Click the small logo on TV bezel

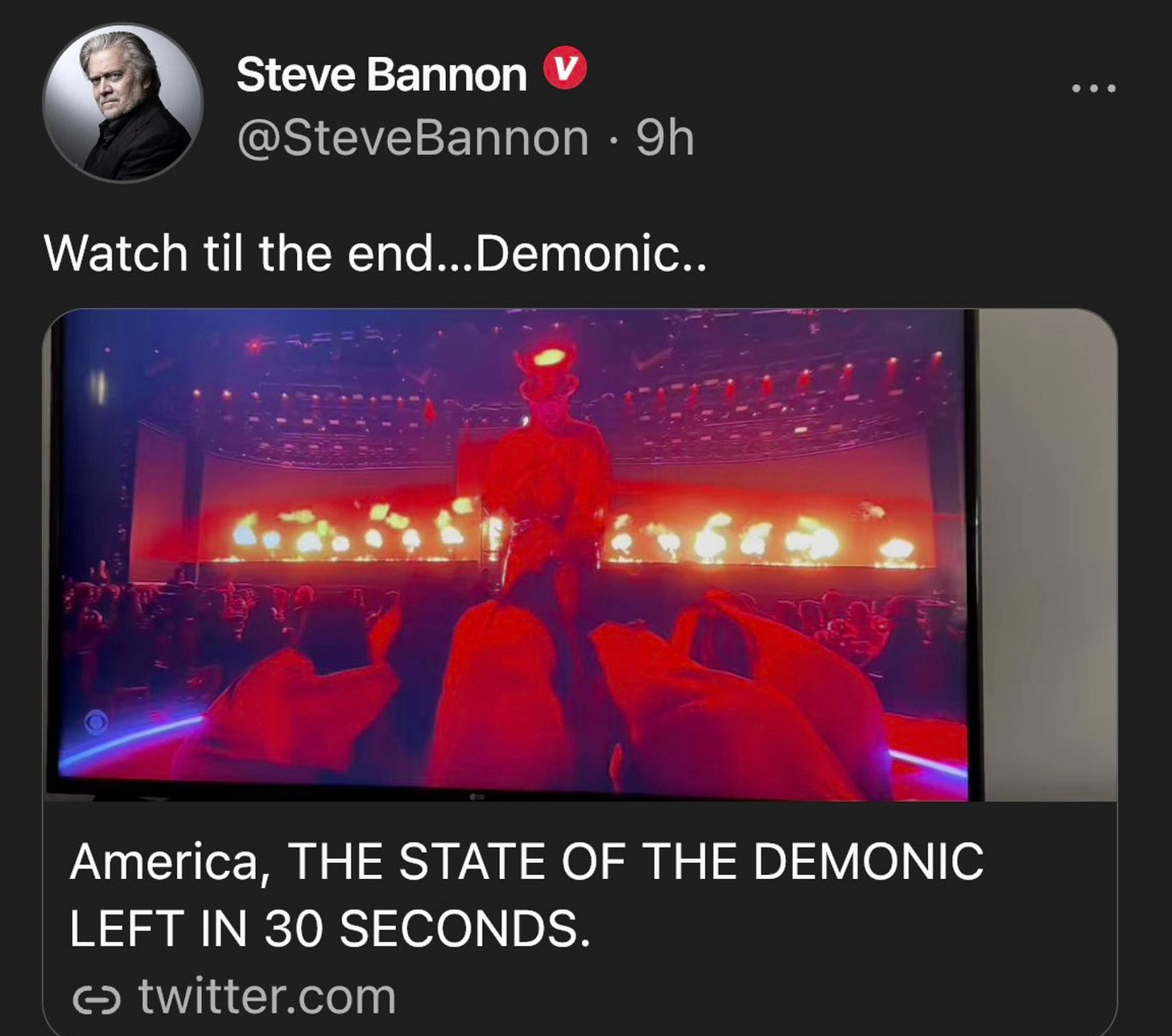[477, 796]
